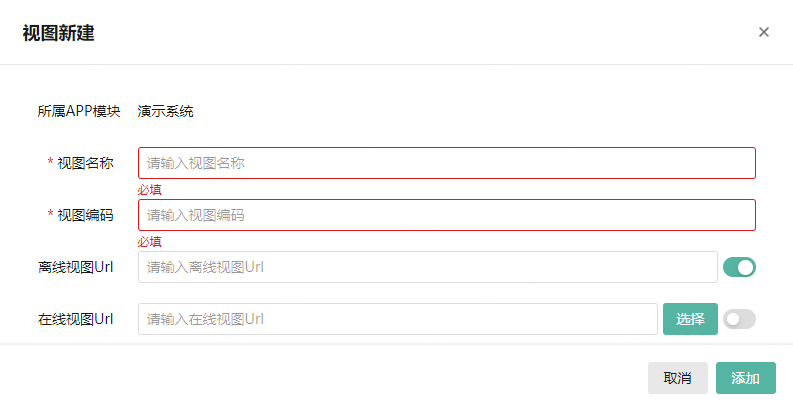Click the 必填 error below 视图编码 input
The height and width of the screenshot is (408, 793).
[x=150, y=241]
